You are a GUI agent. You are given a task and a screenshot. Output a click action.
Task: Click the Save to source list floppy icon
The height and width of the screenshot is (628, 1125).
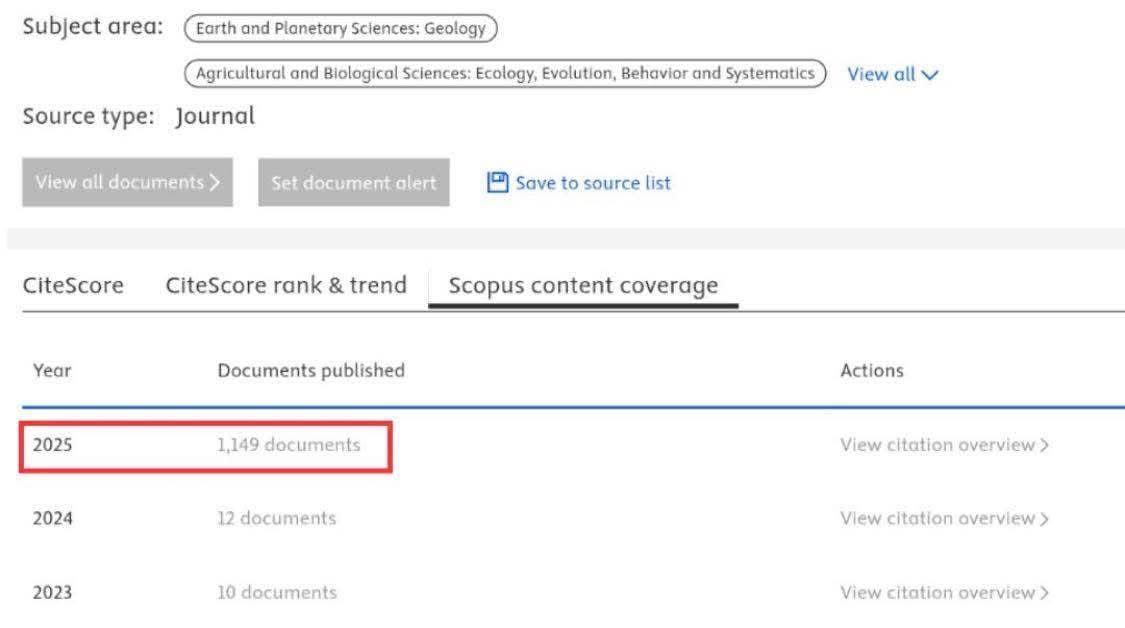(498, 182)
